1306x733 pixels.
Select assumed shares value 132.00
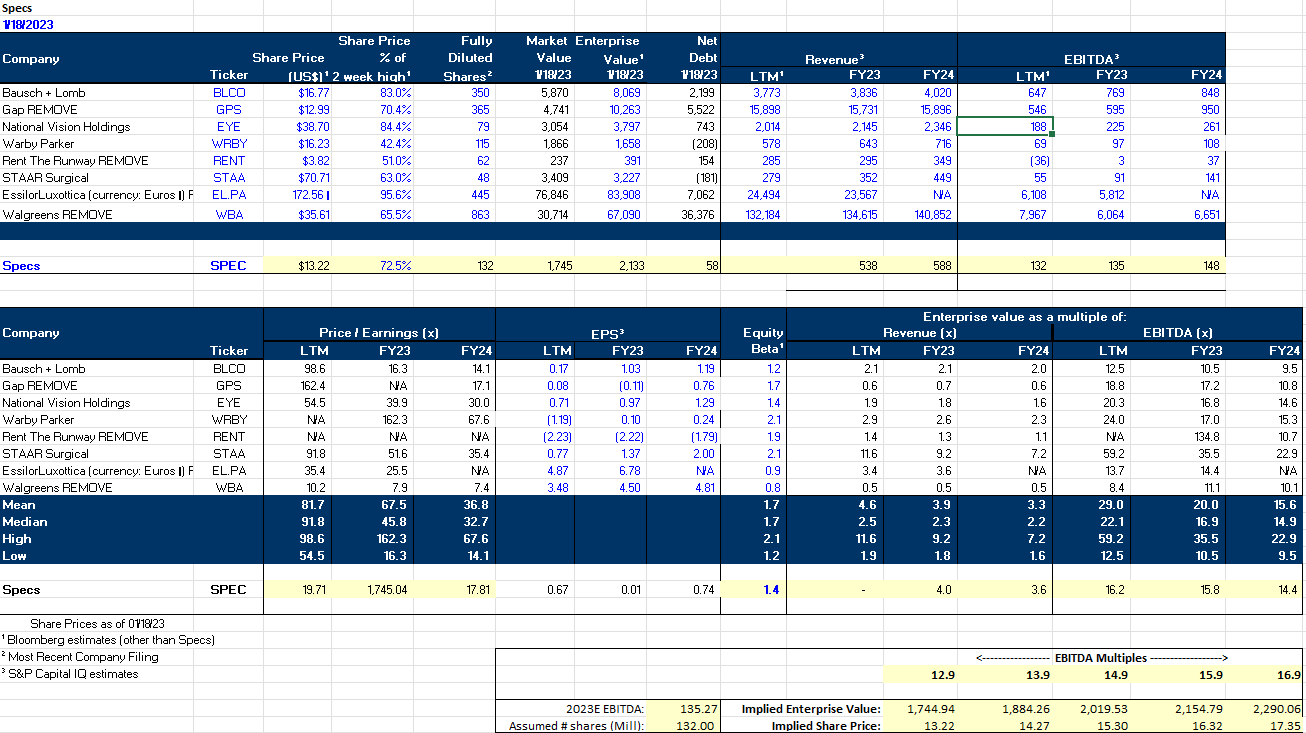coord(696,726)
